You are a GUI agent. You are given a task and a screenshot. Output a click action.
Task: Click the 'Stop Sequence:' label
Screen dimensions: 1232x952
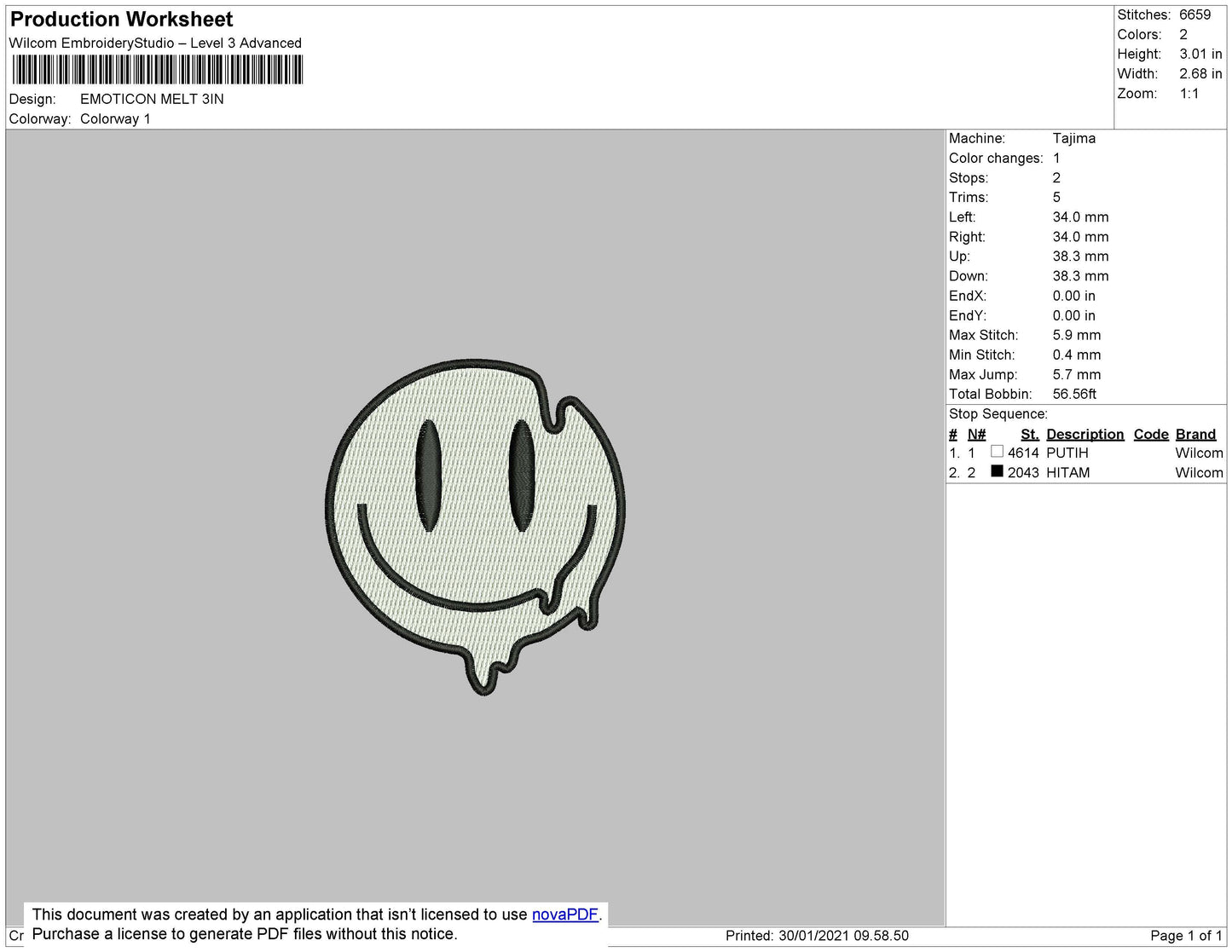(x=998, y=413)
